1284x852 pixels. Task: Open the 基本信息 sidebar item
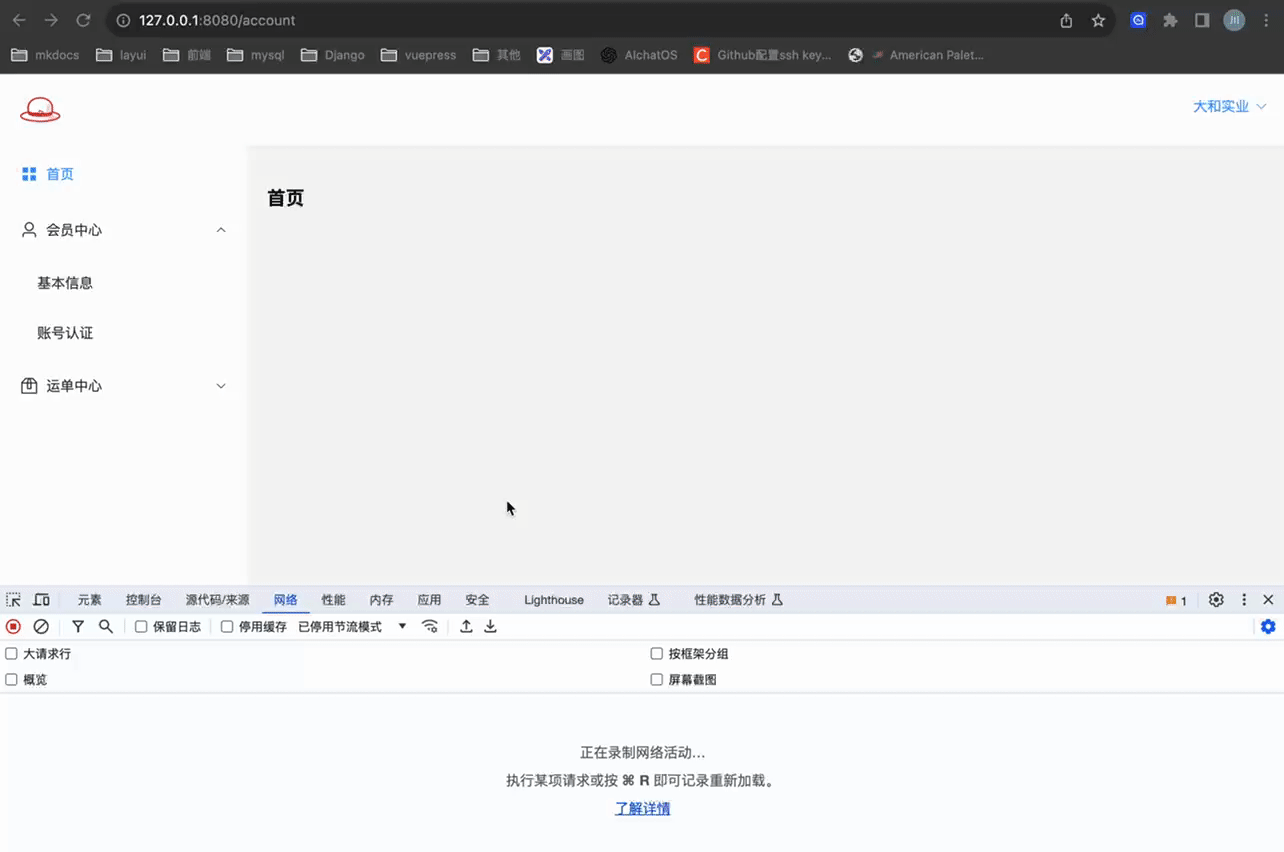click(x=65, y=283)
